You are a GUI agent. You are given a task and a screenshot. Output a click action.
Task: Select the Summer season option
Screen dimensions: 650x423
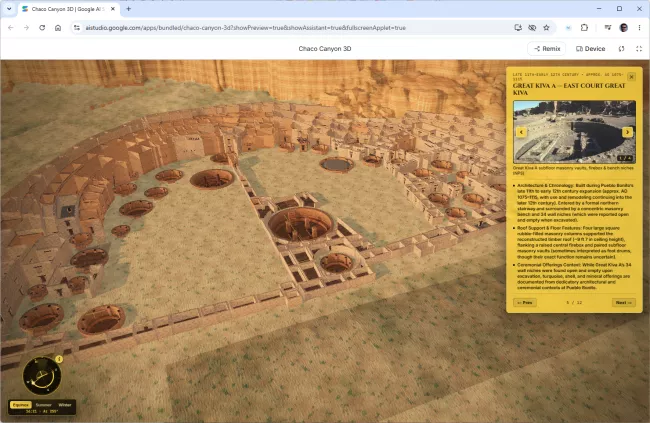[44, 405]
